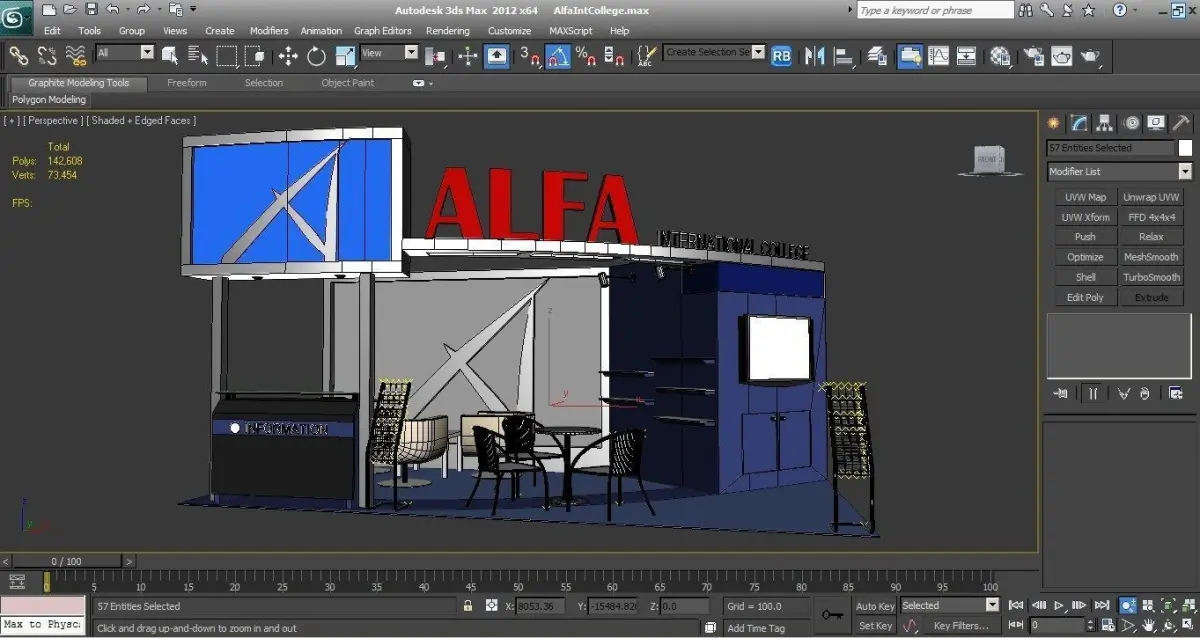The width and height of the screenshot is (1200, 638).
Task: Open the reference coordinate 'View' dropdown
Action: 389,53
